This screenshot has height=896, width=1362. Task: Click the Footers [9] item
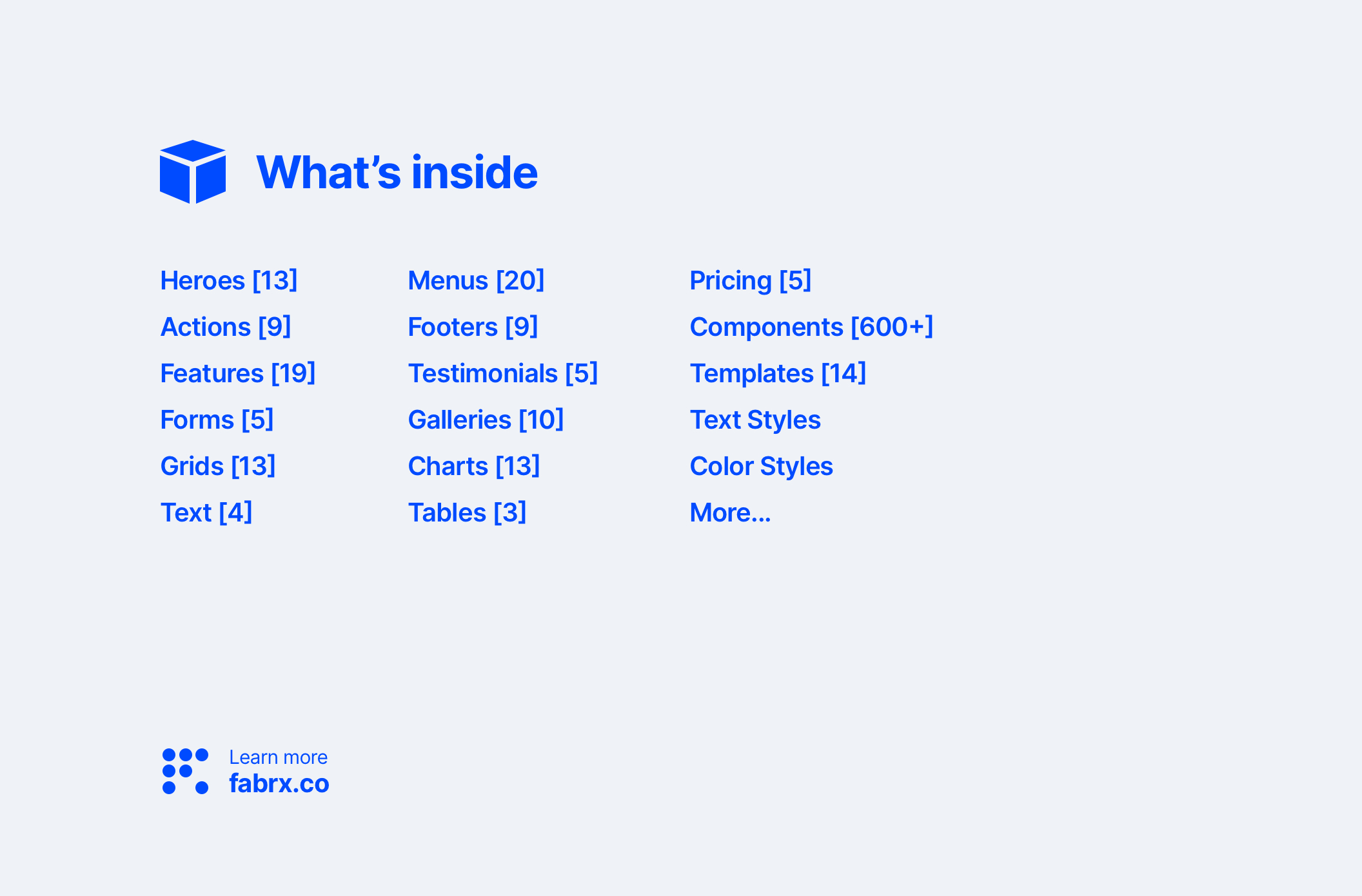pos(475,327)
